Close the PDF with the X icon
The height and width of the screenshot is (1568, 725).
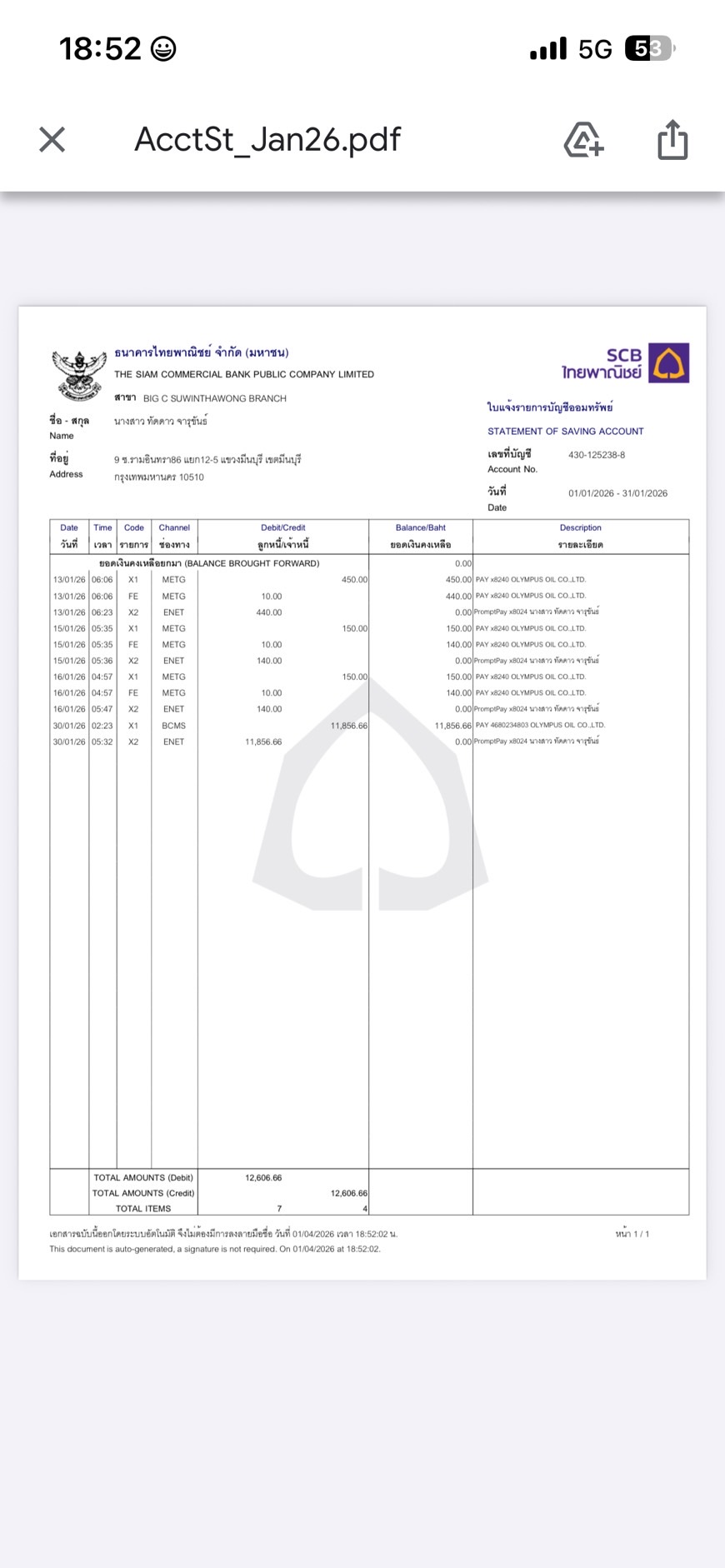[52, 139]
